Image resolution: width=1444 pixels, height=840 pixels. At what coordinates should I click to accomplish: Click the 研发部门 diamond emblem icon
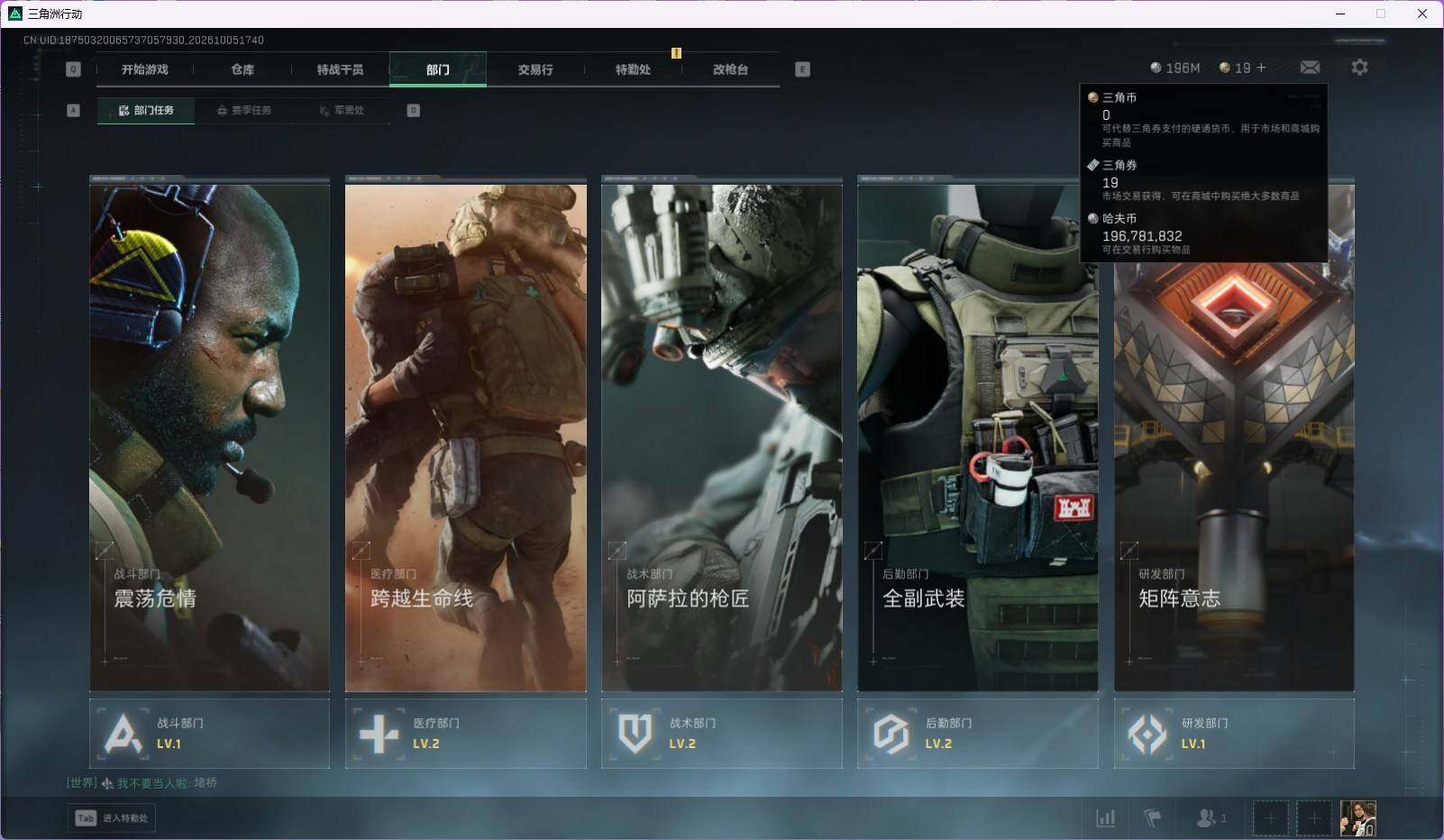pyautogui.click(x=1147, y=734)
